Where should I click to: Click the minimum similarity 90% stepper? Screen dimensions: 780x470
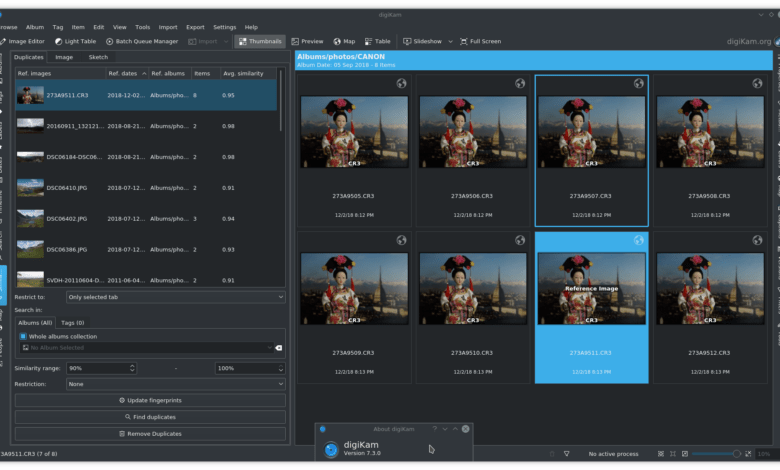pyautogui.click(x=132, y=368)
